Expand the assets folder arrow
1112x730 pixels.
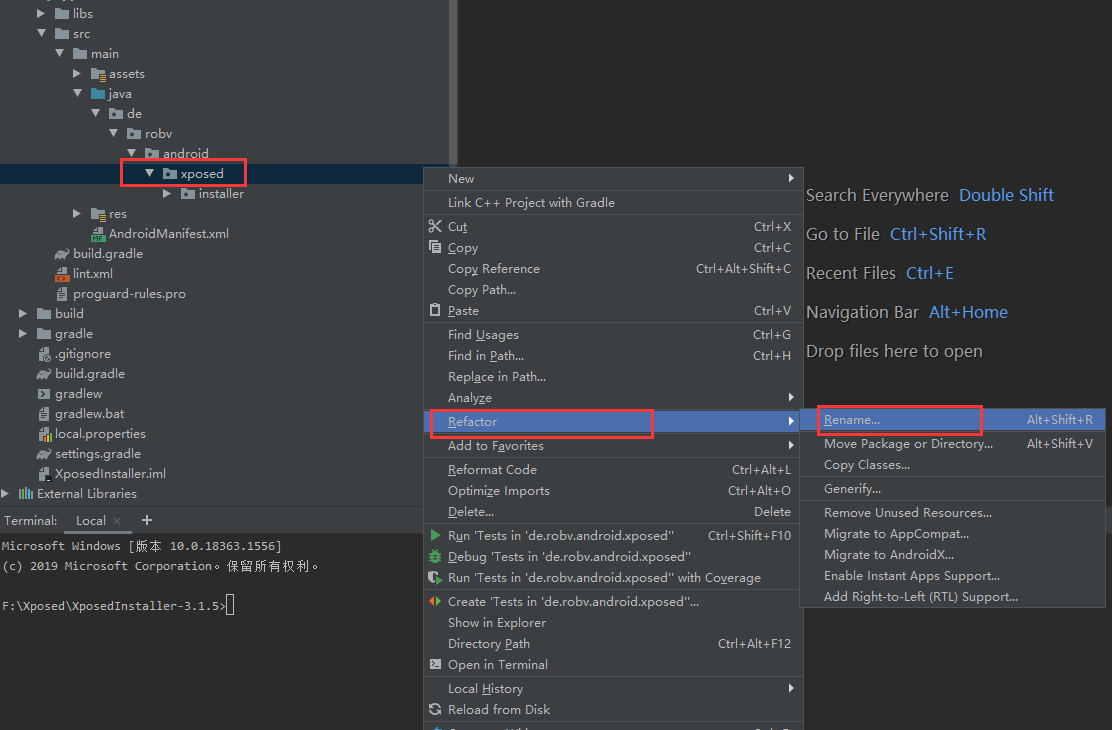(x=77, y=74)
